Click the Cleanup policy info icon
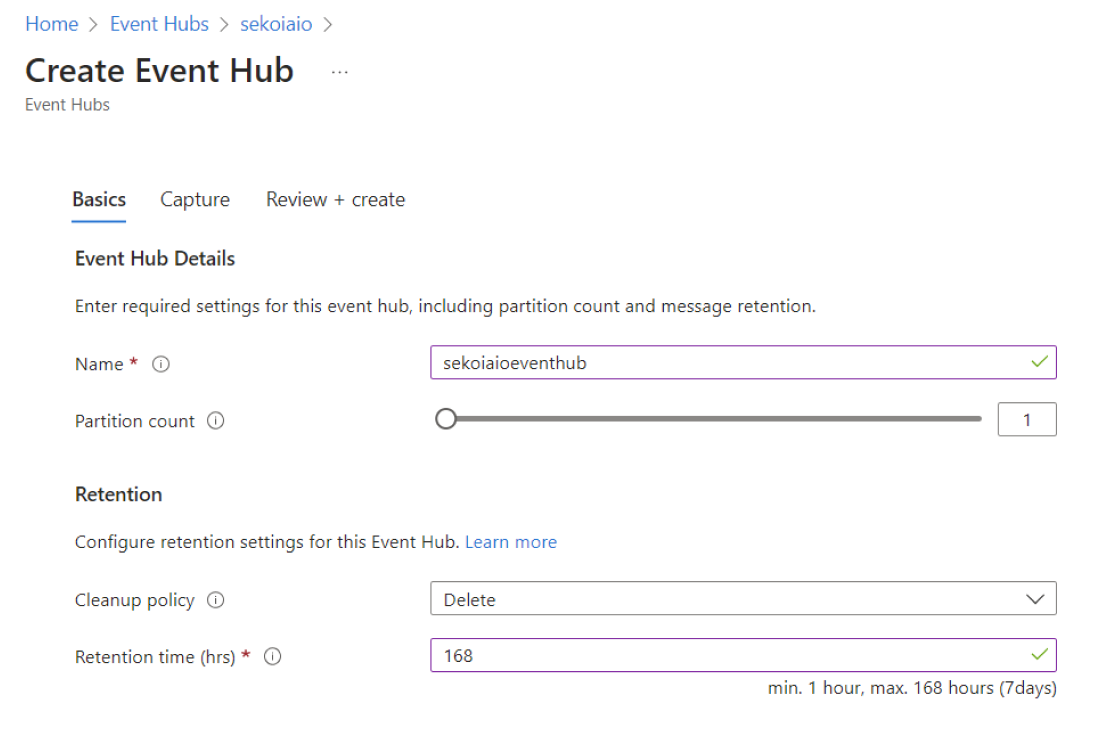Screen dimensions: 1108x736 [x=215, y=600]
